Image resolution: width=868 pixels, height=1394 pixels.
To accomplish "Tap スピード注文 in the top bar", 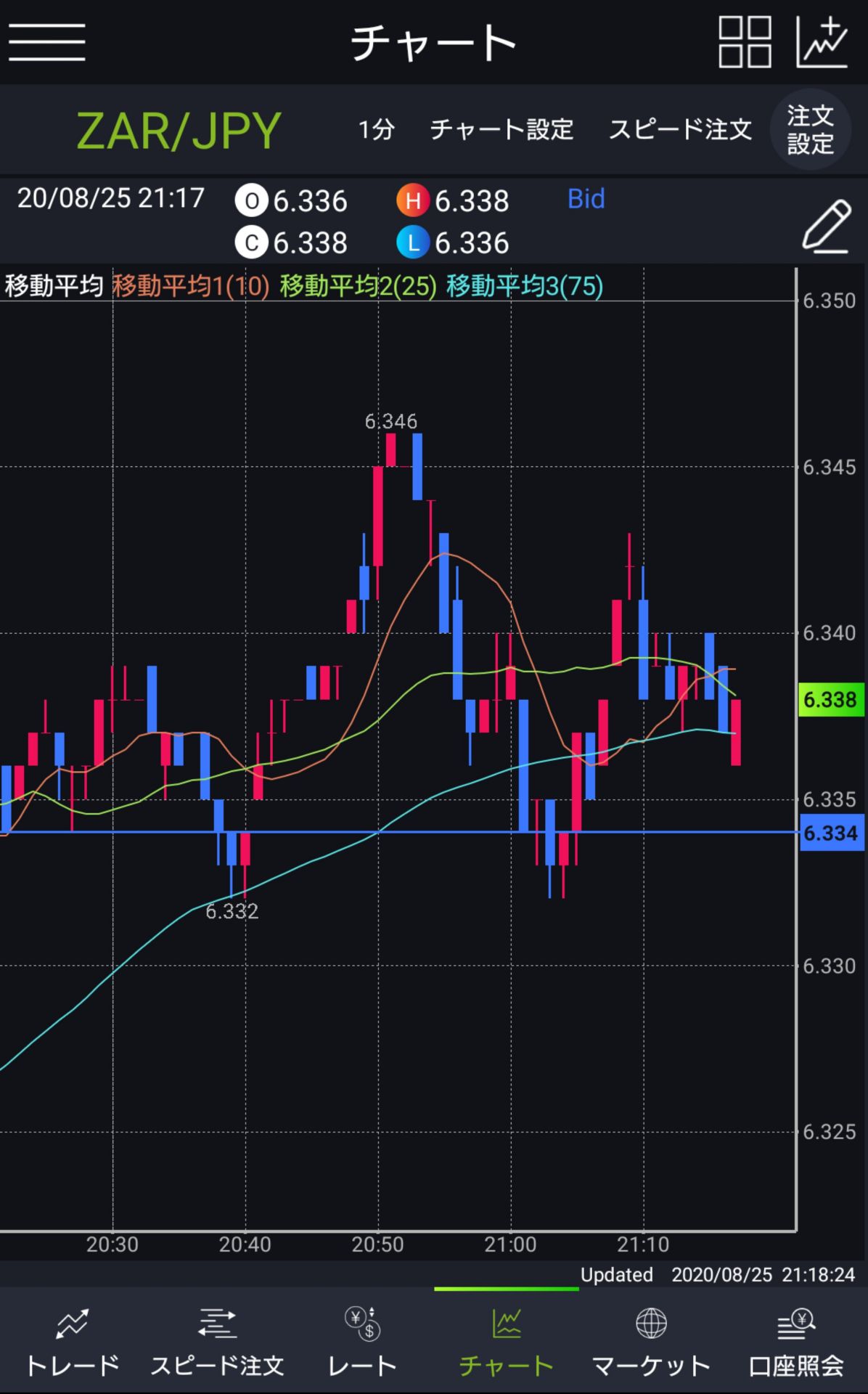I will click(680, 130).
